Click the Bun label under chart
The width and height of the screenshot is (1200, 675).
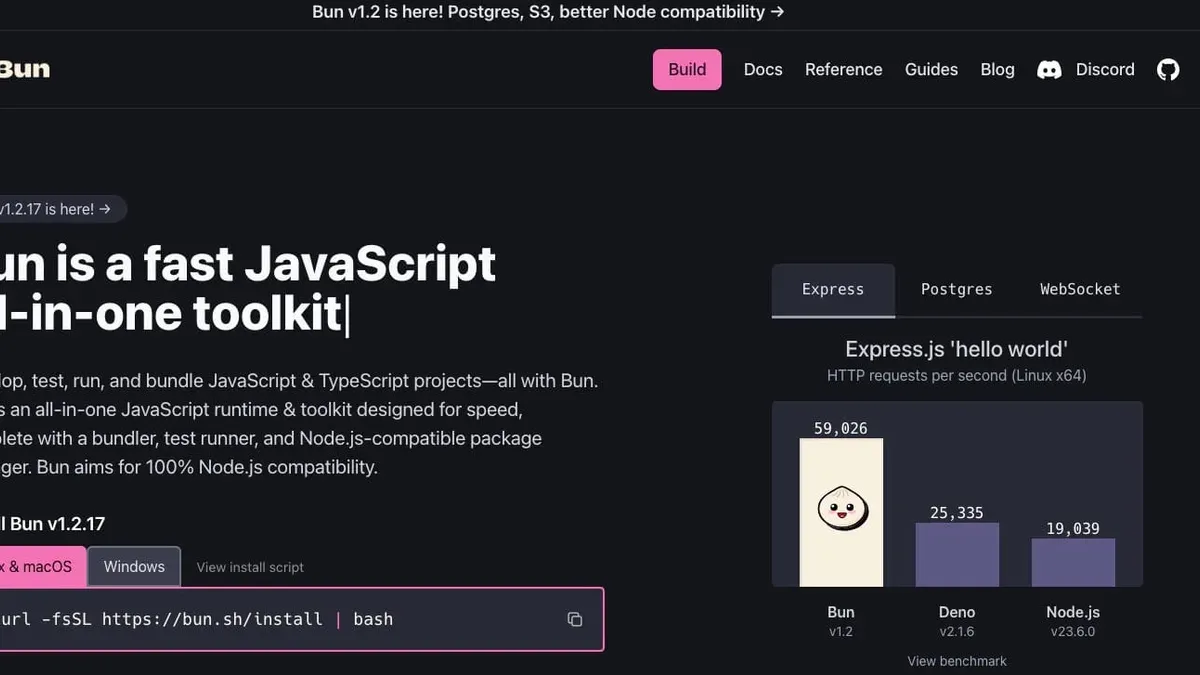pyautogui.click(x=841, y=612)
